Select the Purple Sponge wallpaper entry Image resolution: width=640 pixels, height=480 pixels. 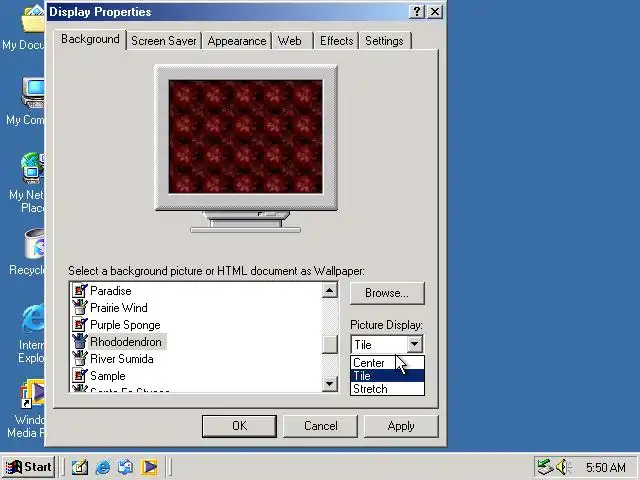[x=125, y=324]
